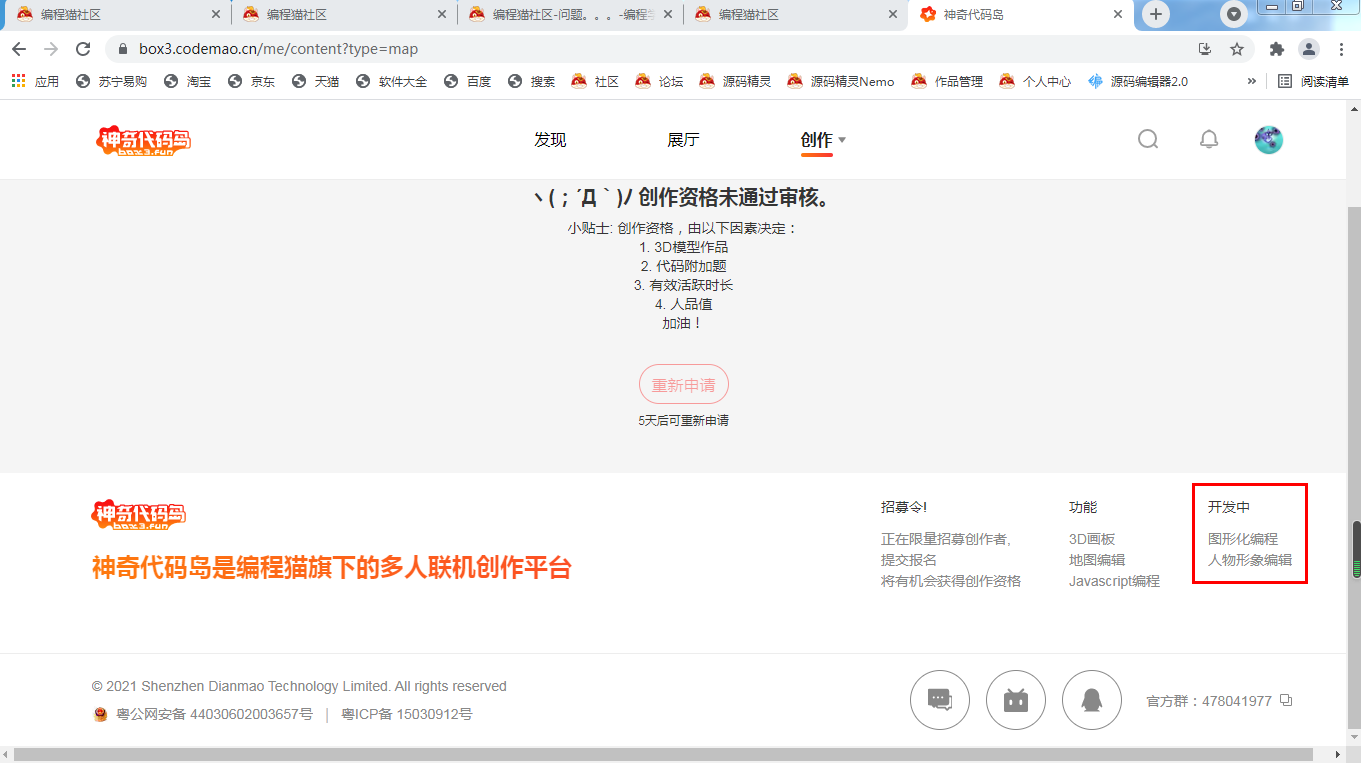Click the QQ penguin footer icon
1361x763 pixels.
click(1092, 700)
